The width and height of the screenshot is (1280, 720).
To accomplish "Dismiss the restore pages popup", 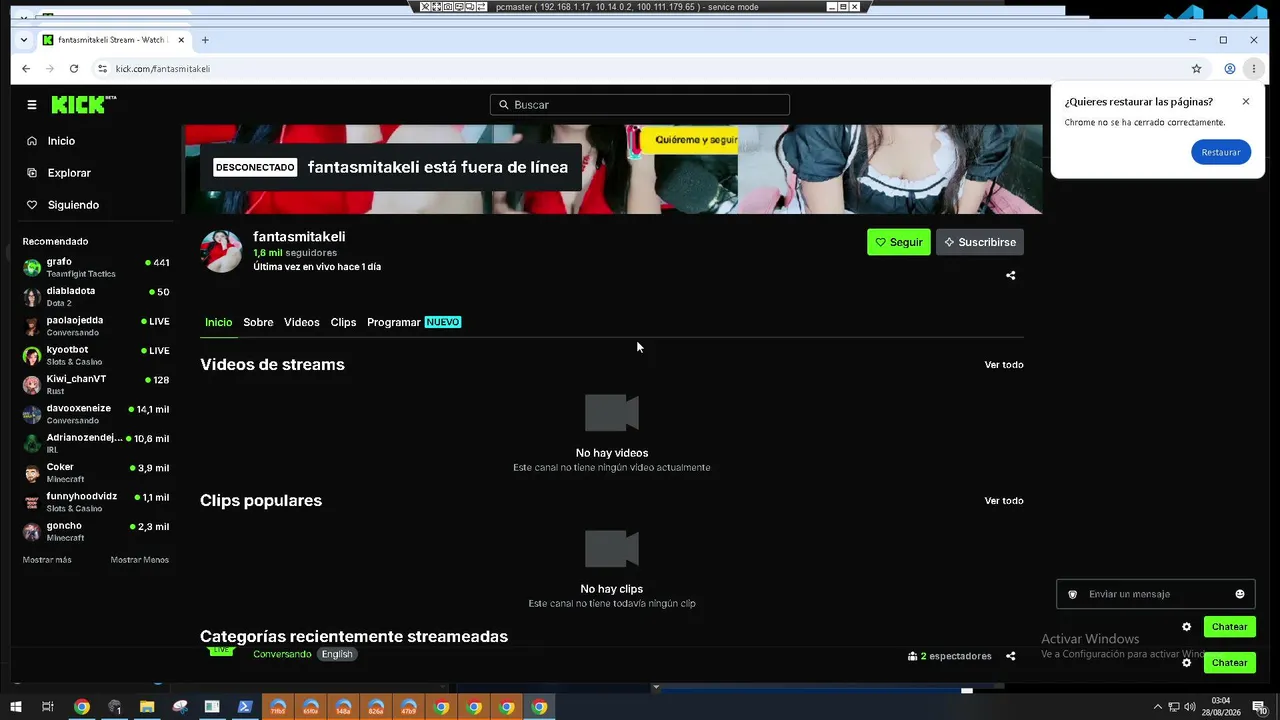I will (1246, 102).
